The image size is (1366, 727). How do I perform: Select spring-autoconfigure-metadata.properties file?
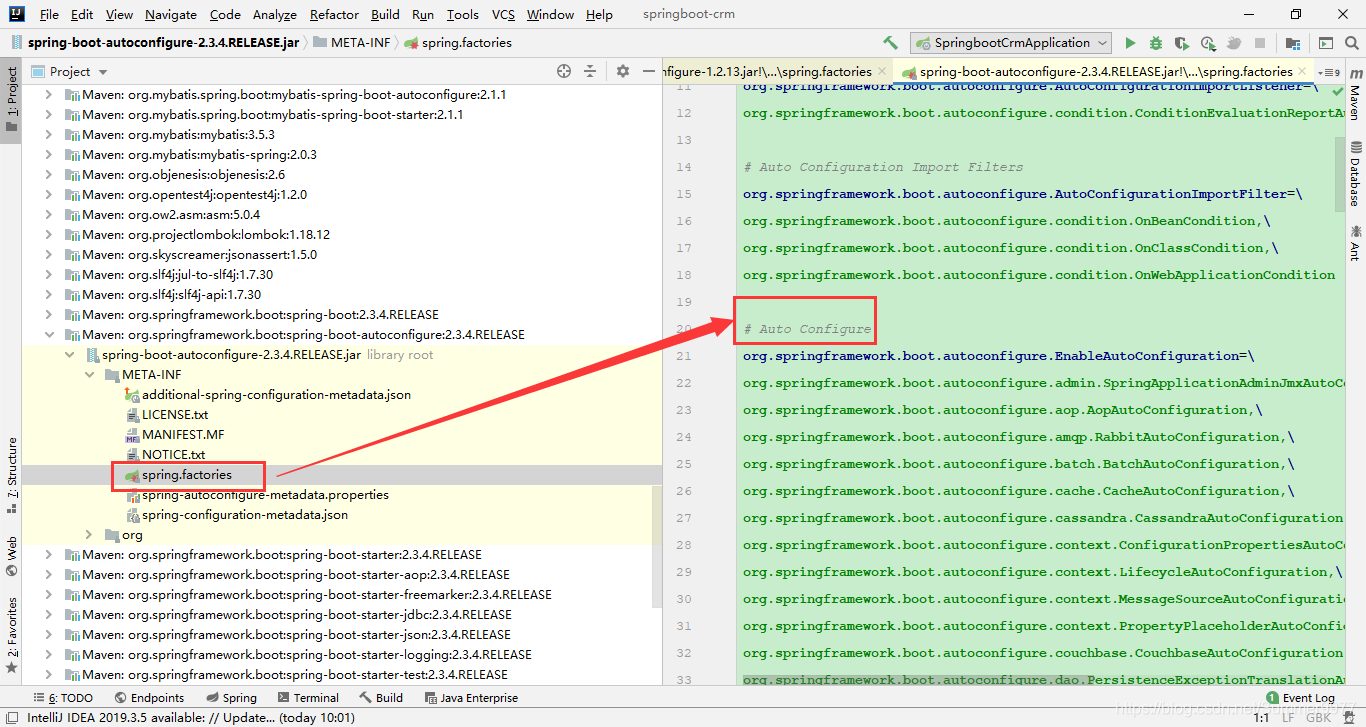click(265, 495)
